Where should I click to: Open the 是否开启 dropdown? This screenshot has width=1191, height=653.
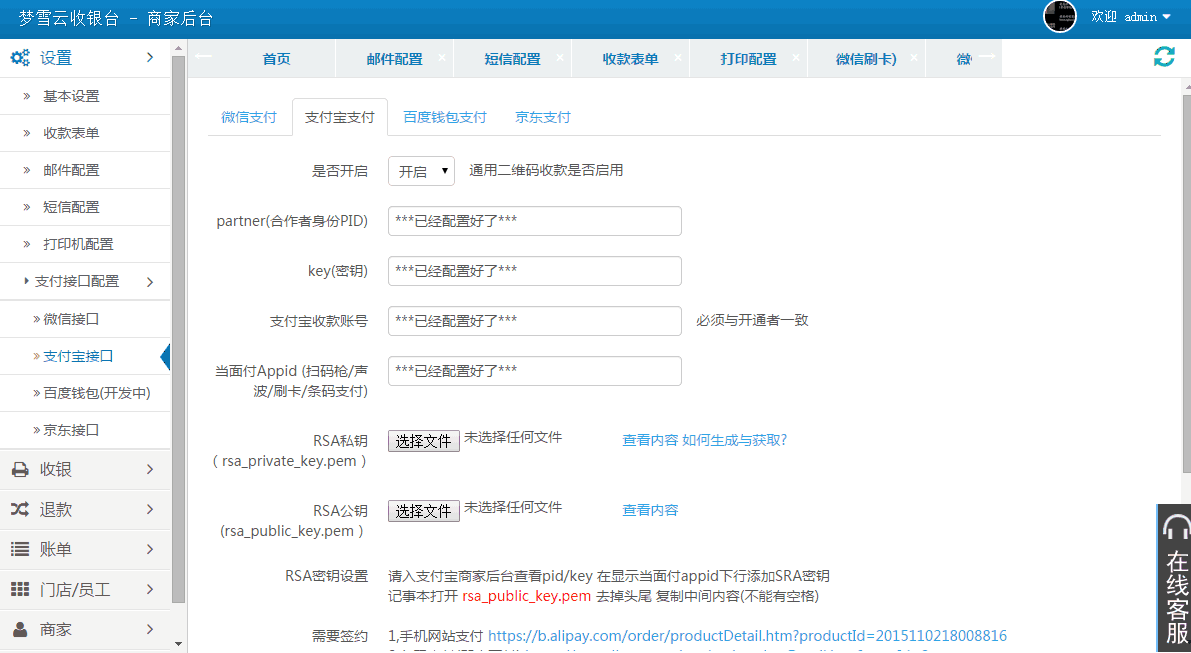tap(421, 171)
